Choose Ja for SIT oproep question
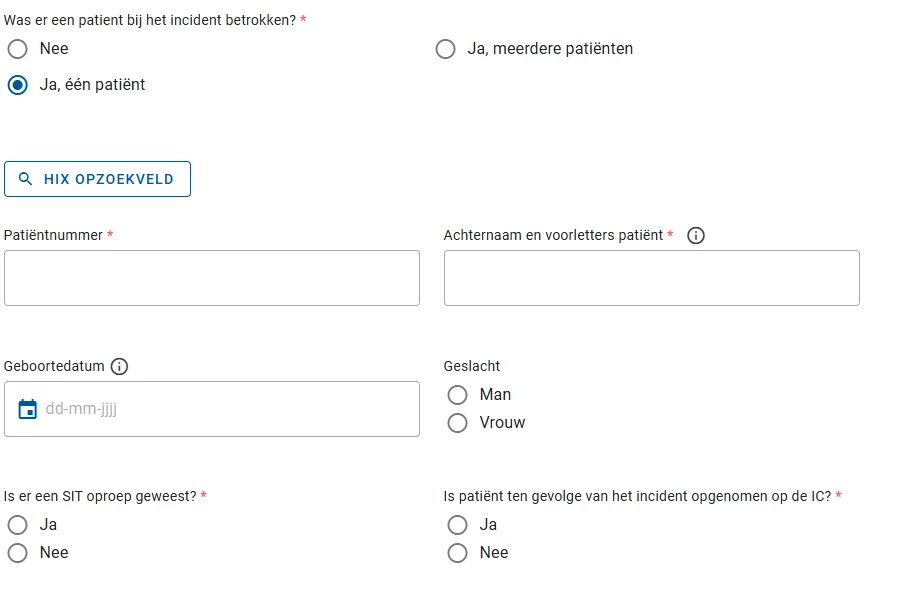897x596 pixels. [18, 525]
